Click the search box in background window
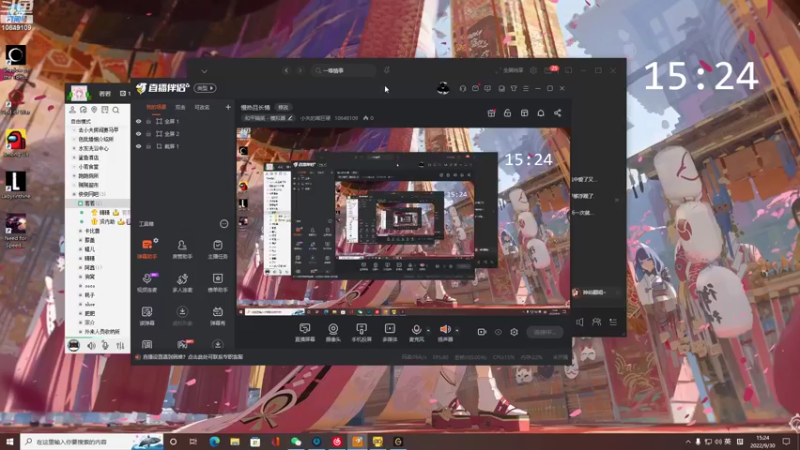 click(x=343, y=70)
